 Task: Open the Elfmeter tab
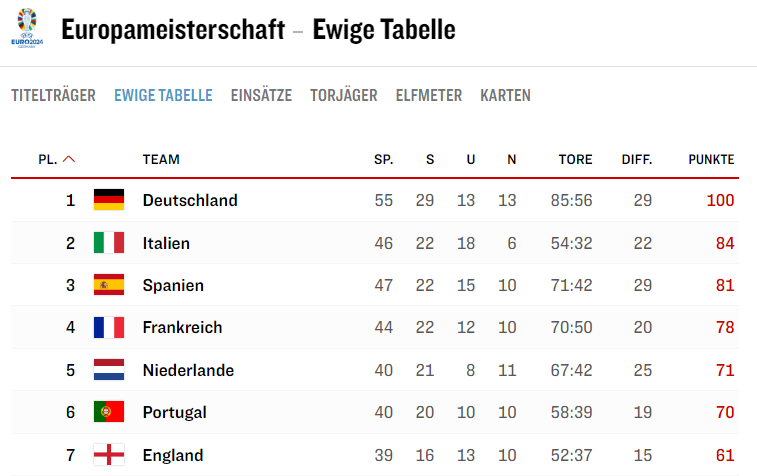click(x=429, y=96)
